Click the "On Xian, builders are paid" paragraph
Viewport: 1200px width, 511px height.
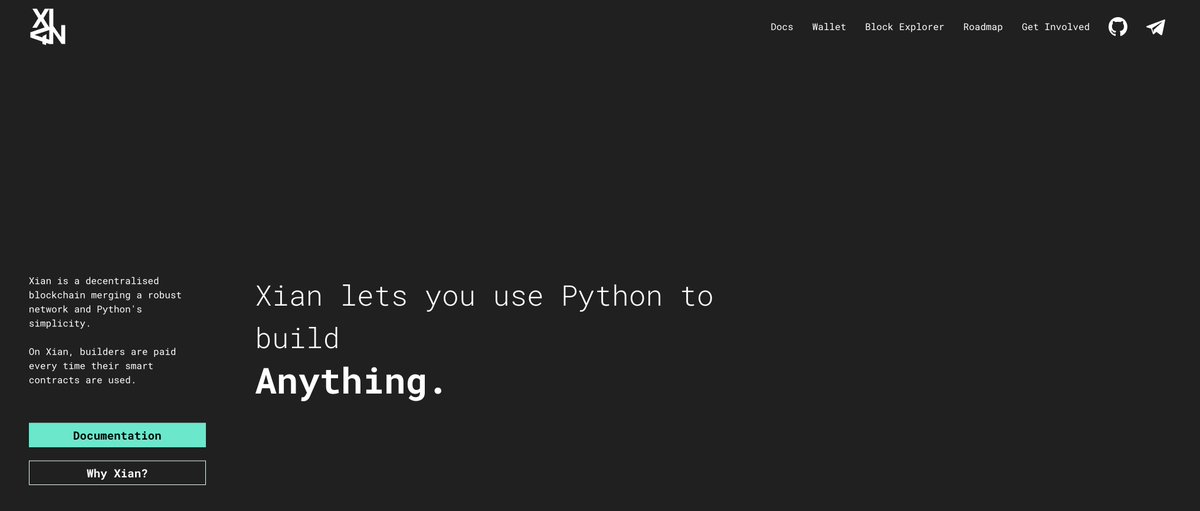click(x=102, y=366)
